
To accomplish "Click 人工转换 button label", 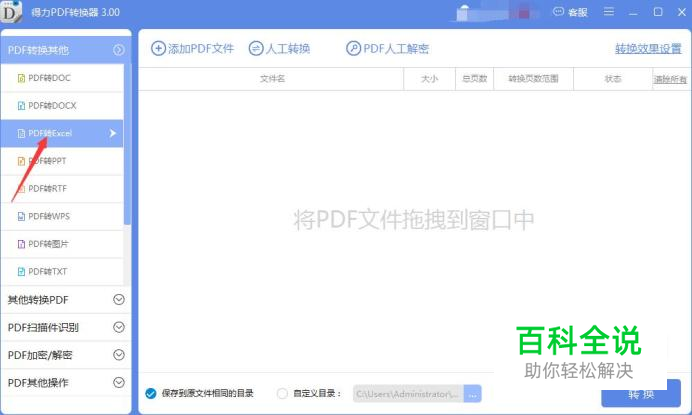I will (x=288, y=49).
